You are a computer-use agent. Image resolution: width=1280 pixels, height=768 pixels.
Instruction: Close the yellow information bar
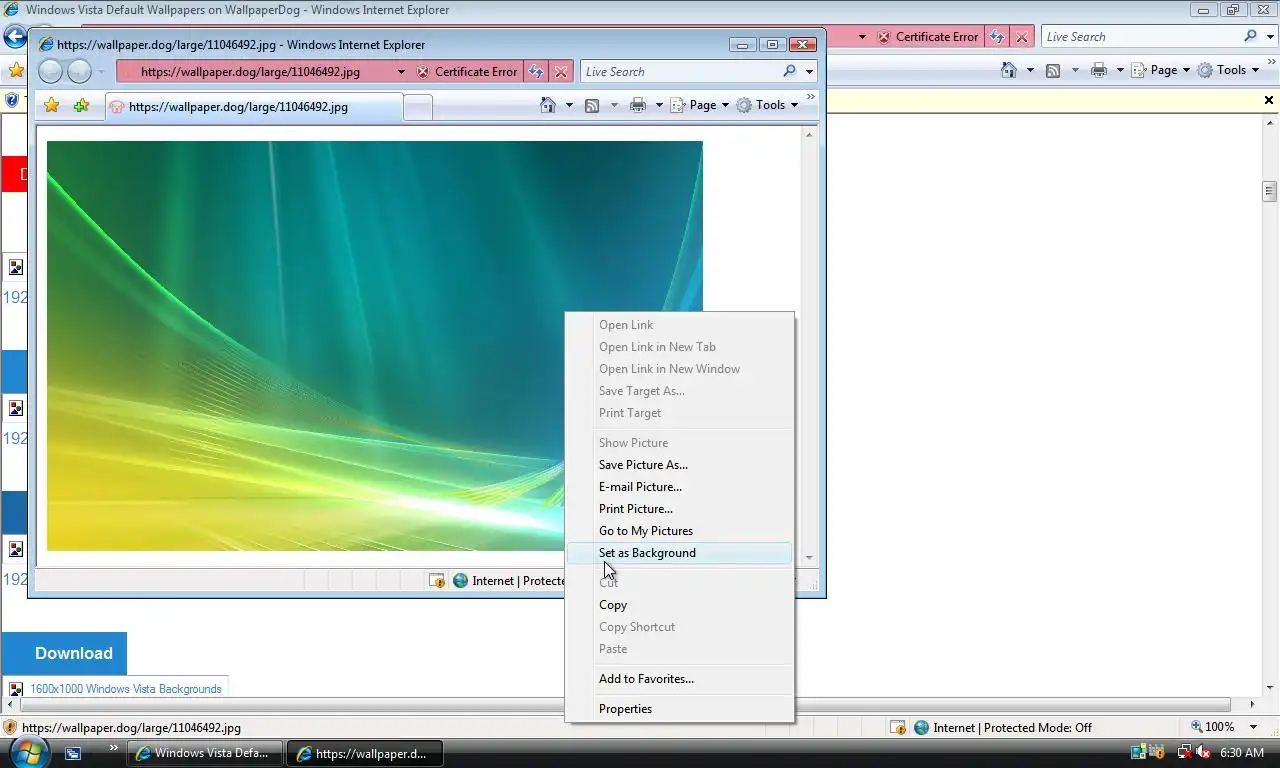(1269, 100)
